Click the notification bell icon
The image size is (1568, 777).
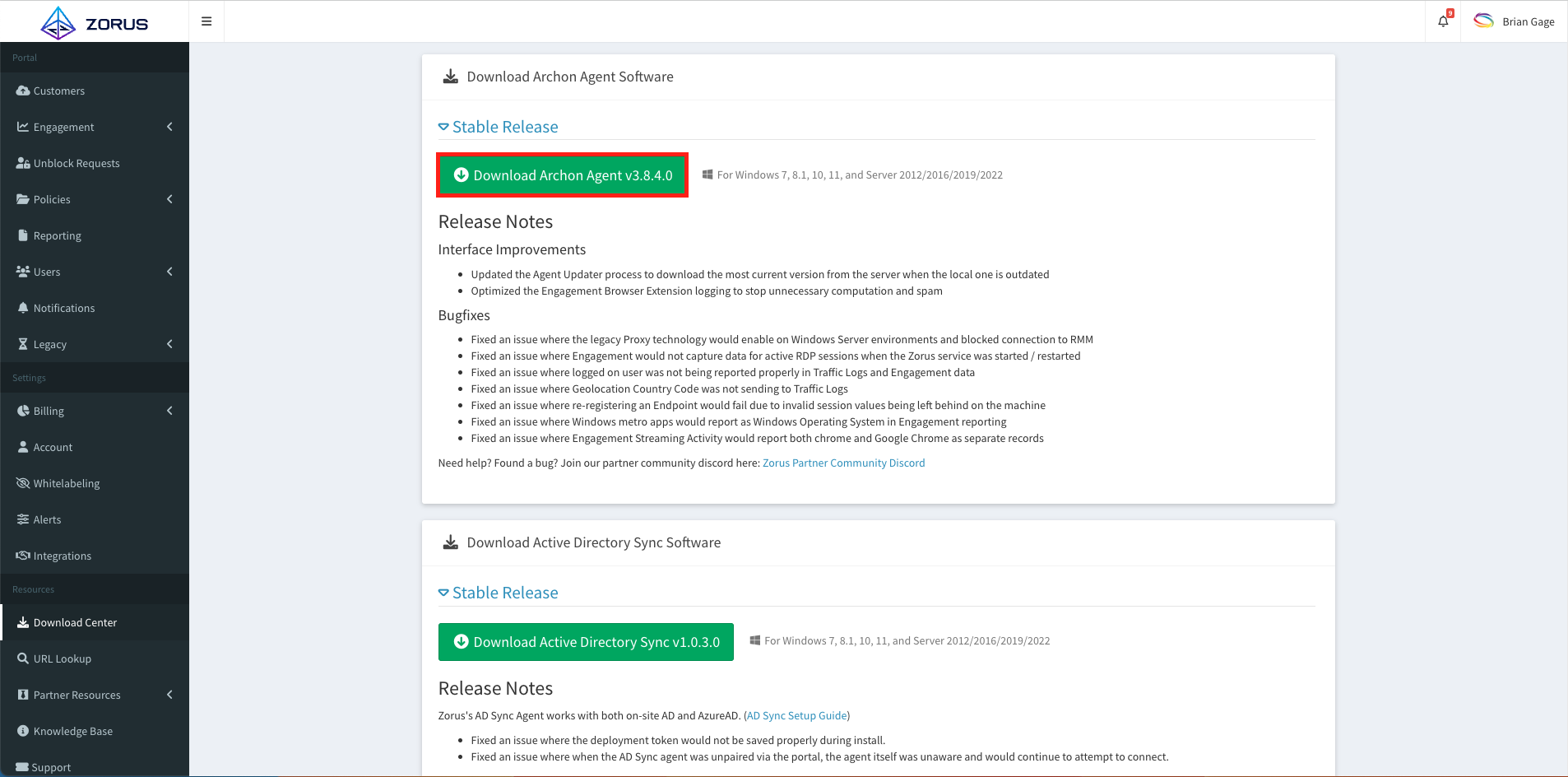pos(1443,21)
